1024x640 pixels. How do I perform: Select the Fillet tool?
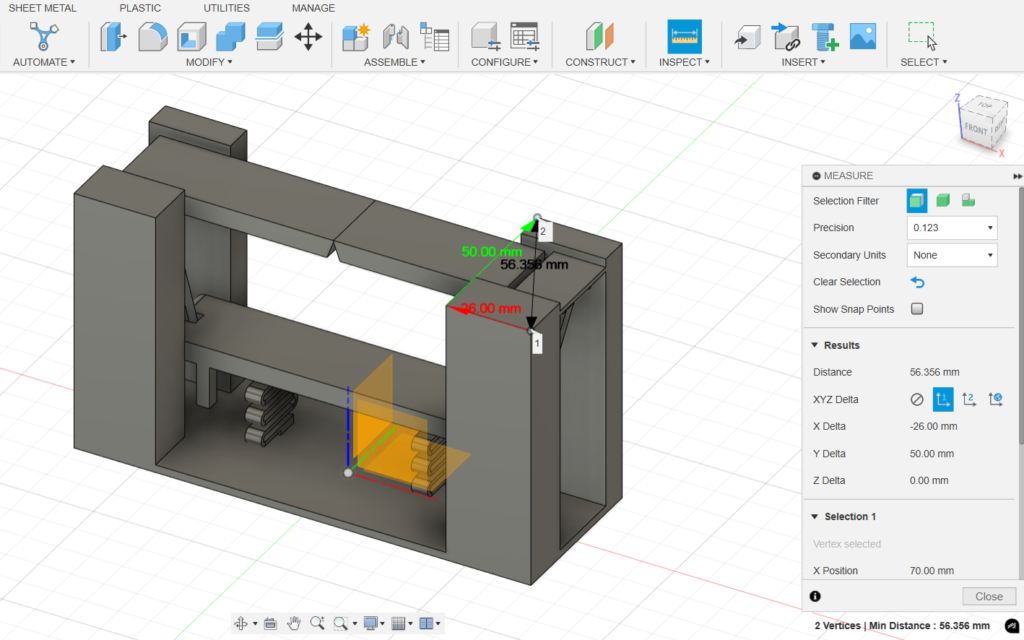[x=153, y=37]
